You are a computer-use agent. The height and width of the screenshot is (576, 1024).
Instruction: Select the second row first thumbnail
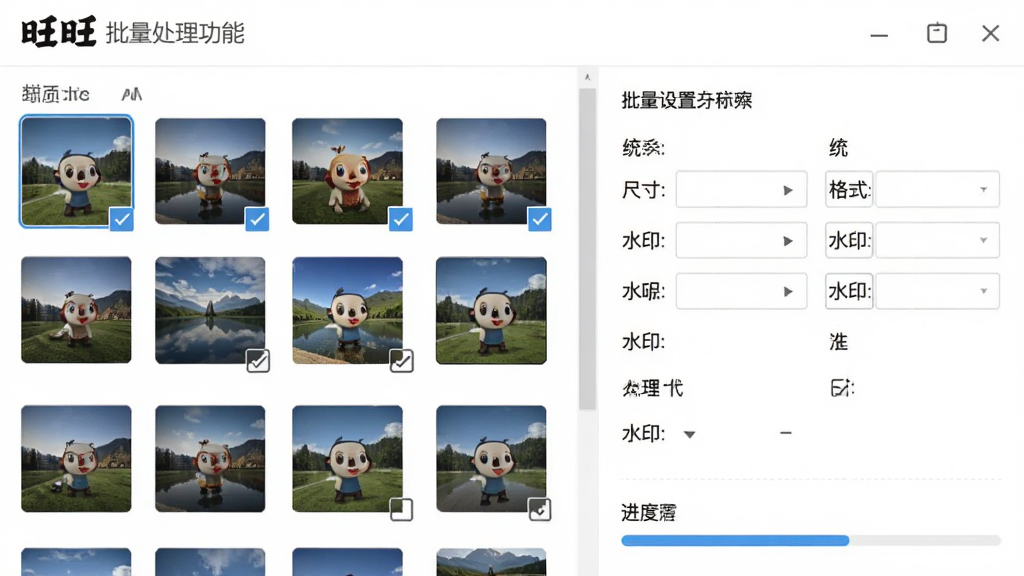point(76,310)
